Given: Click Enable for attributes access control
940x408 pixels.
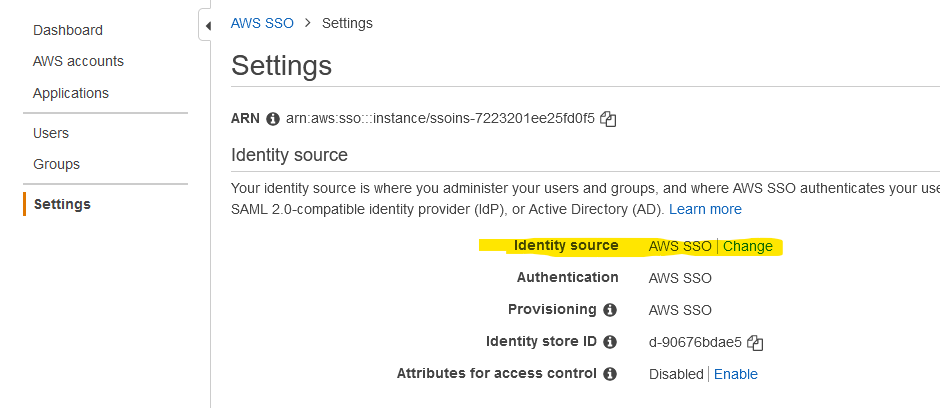Looking at the screenshot, I should (x=736, y=374).
